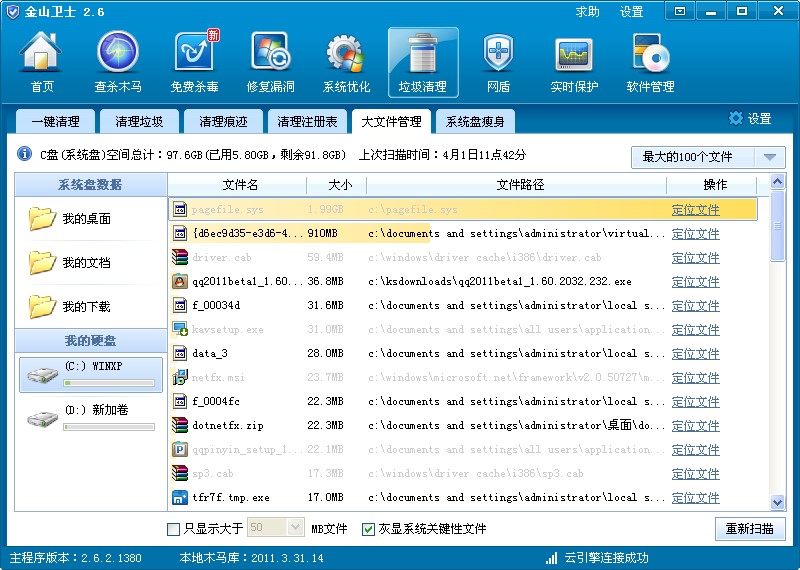Open 网盾 shield icon
The image size is (800, 570).
tap(498, 53)
